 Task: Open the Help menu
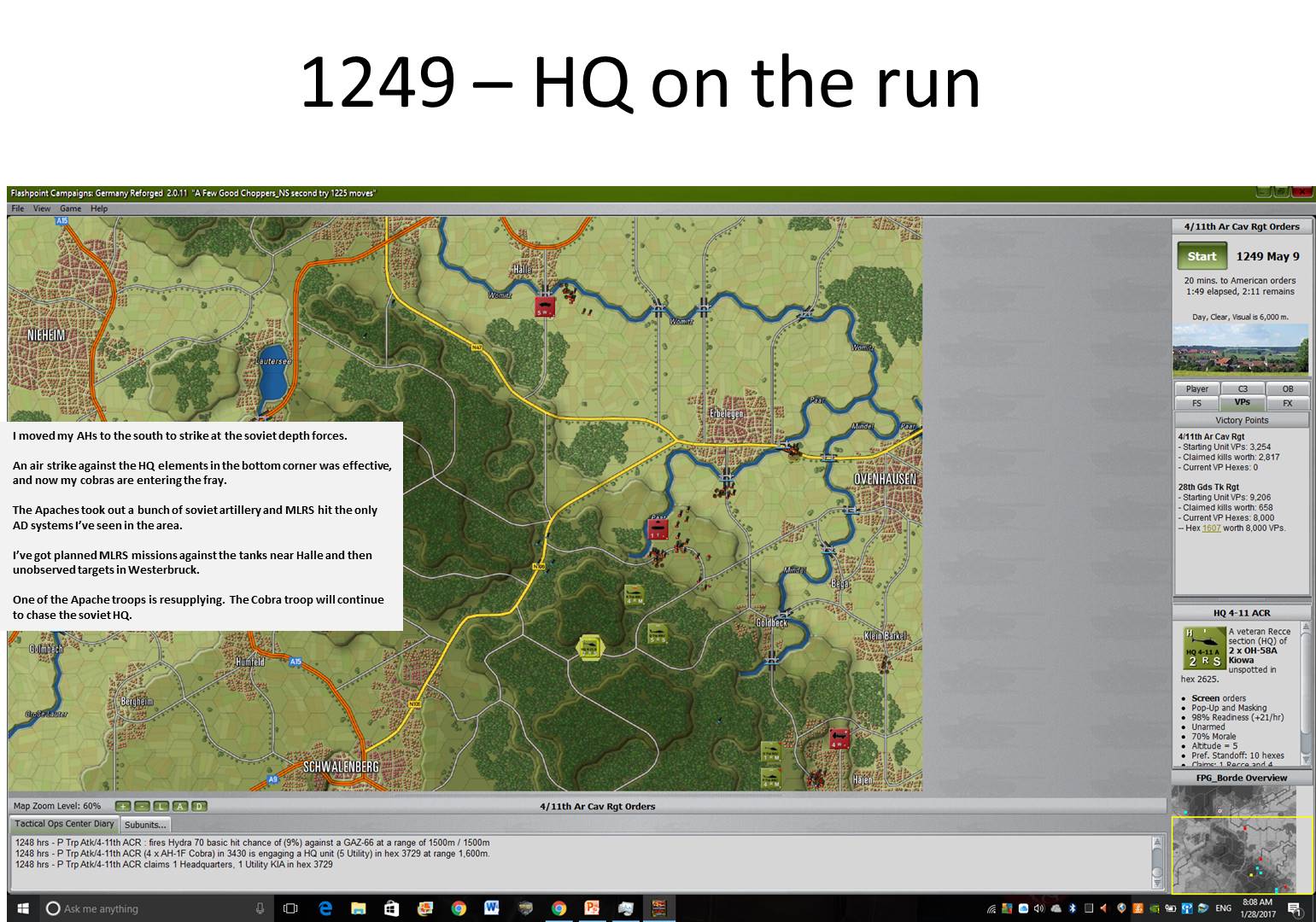(x=100, y=208)
